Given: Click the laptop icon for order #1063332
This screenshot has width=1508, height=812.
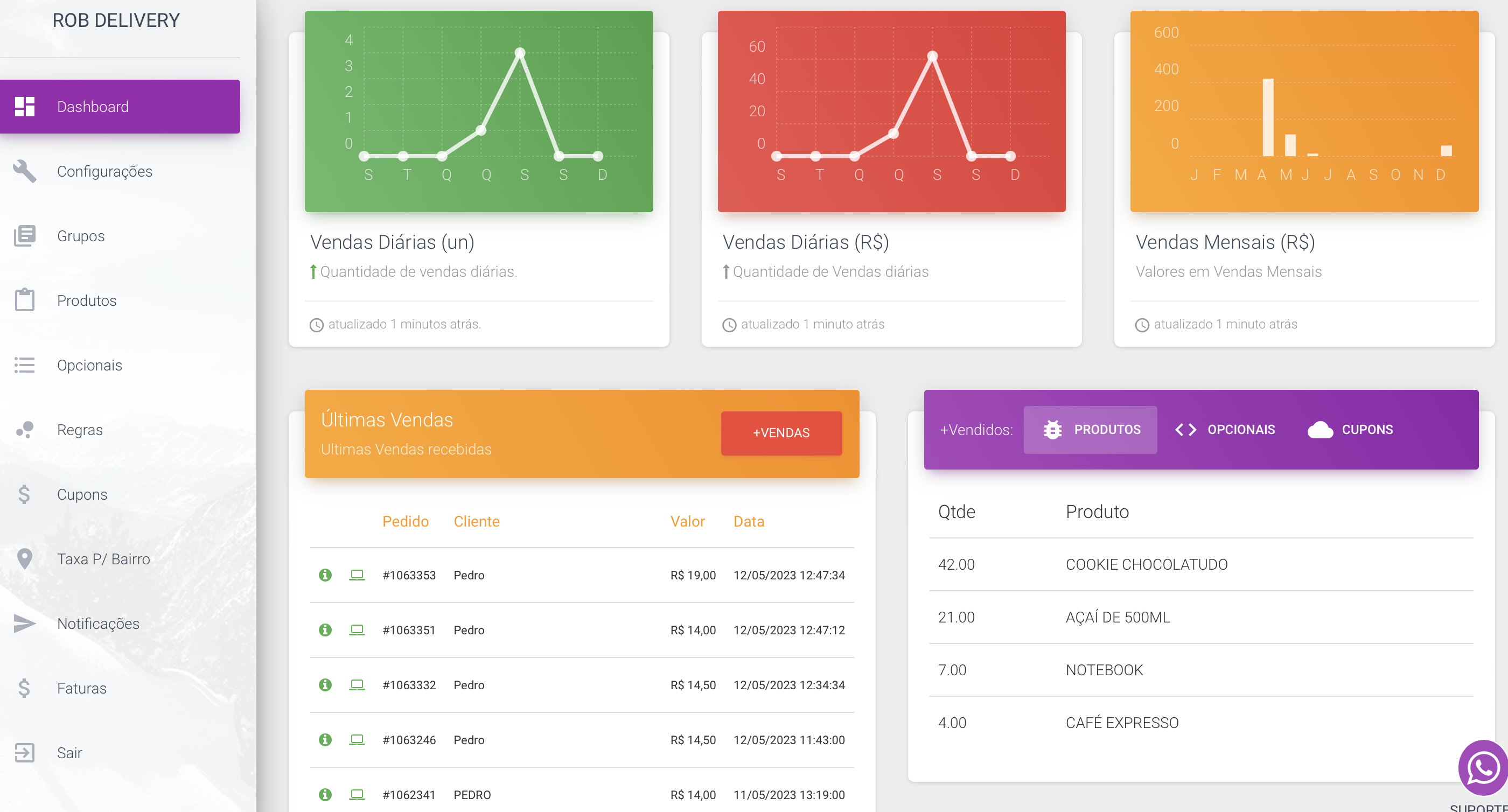Looking at the screenshot, I should coord(357,685).
